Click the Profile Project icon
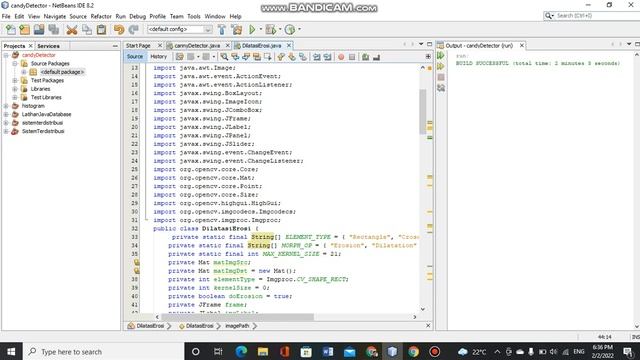This screenshot has height=360, width=640. (x=290, y=29)
